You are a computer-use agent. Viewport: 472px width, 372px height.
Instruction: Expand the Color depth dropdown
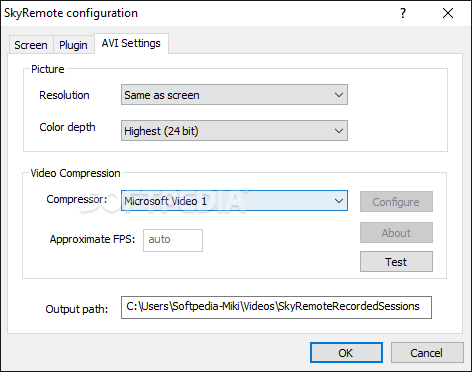(234, 131)
